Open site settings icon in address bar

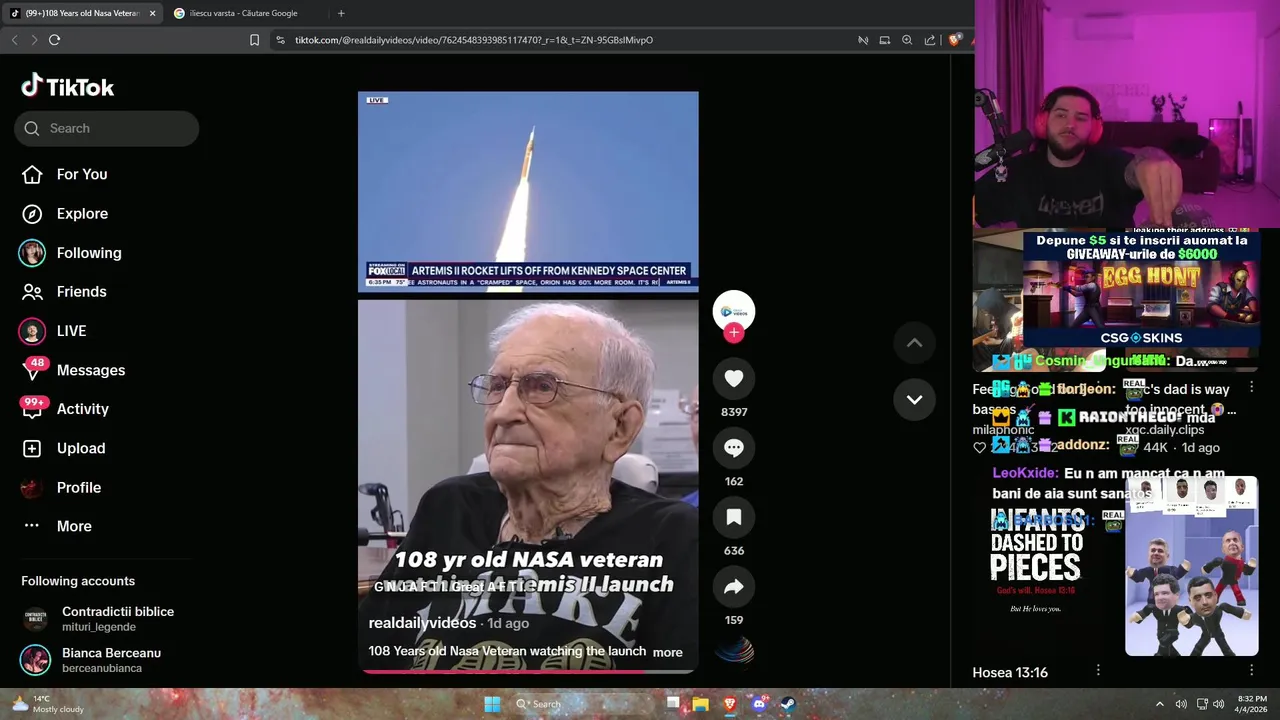tap(280, 40)
